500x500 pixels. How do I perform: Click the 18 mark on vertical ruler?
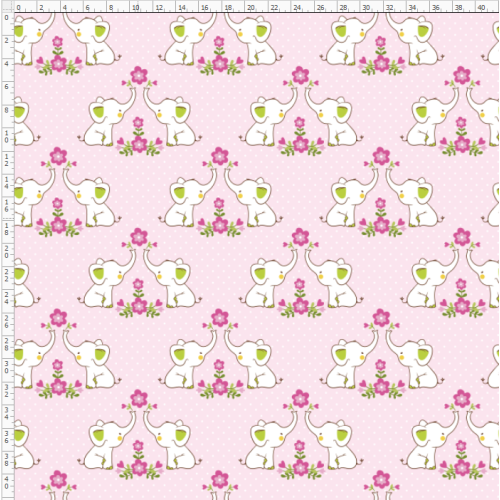point(6,229)
